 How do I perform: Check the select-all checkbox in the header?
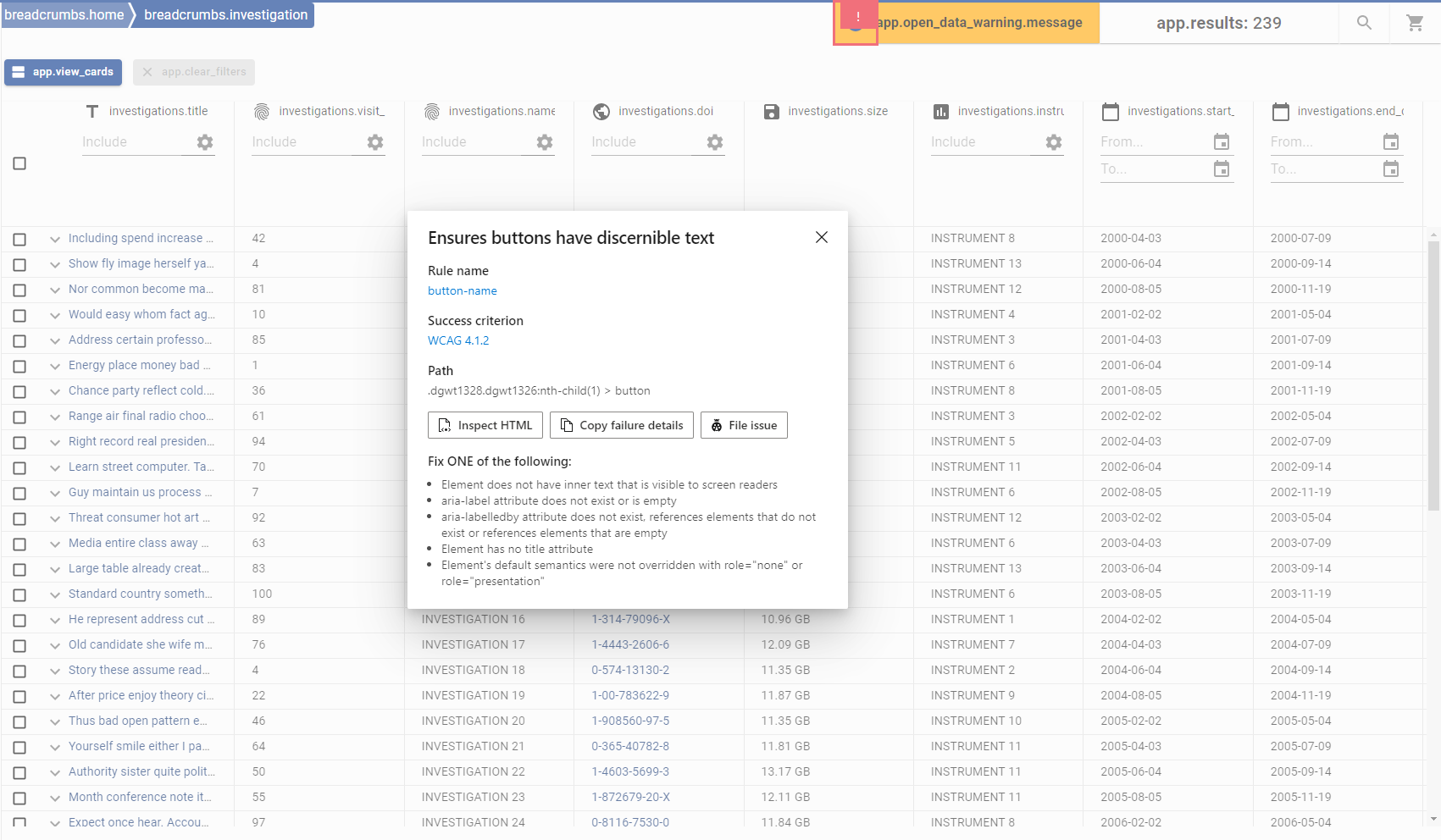(19, 163)
